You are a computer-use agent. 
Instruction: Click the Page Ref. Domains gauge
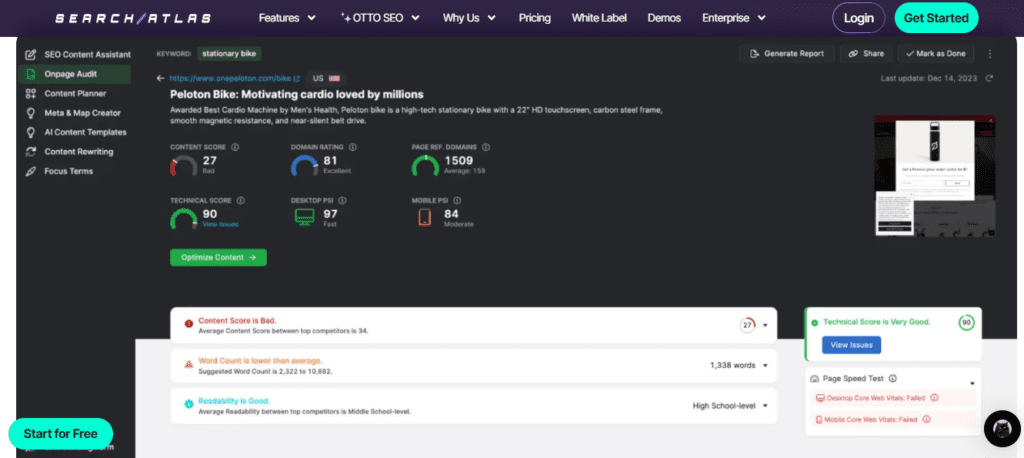425,166
